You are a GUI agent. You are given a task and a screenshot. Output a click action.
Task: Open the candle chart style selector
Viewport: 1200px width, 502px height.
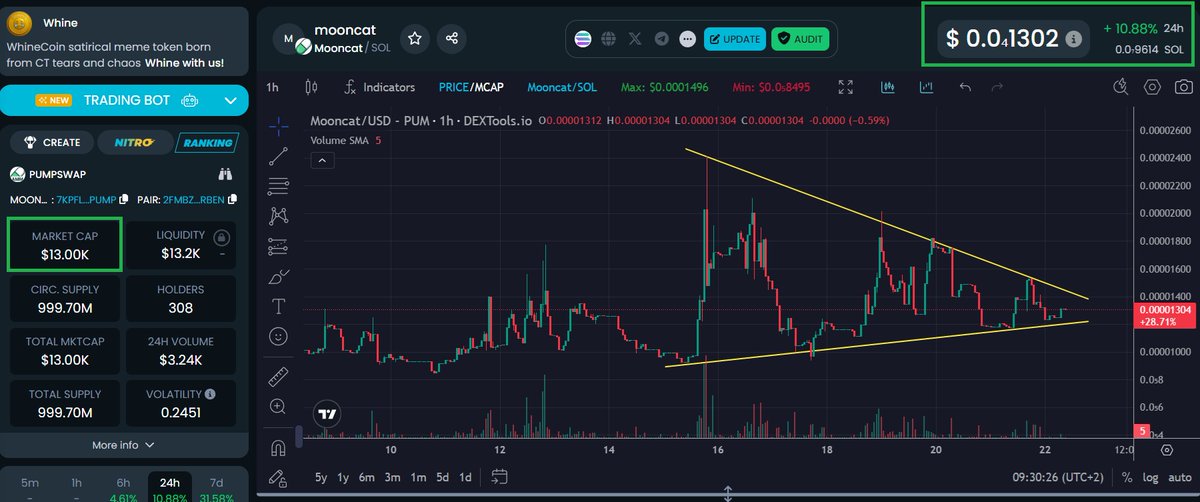310,87
